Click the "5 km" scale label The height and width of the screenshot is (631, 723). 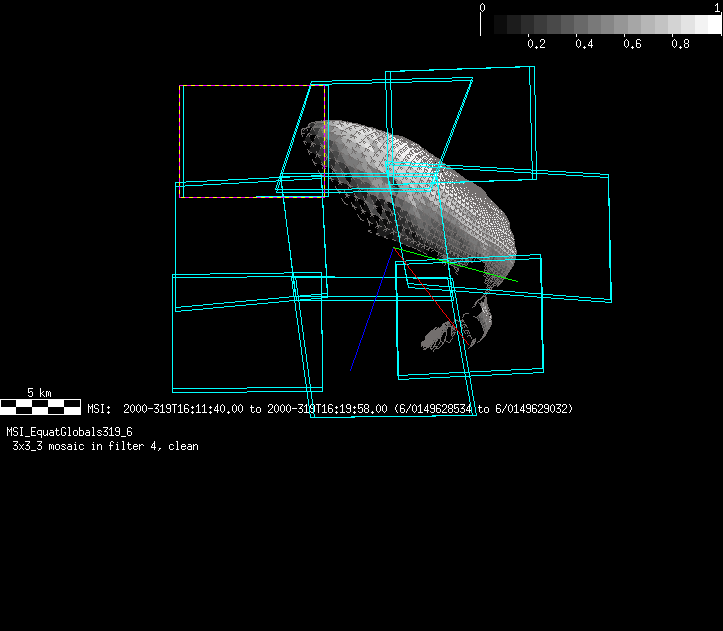[39, 393]
